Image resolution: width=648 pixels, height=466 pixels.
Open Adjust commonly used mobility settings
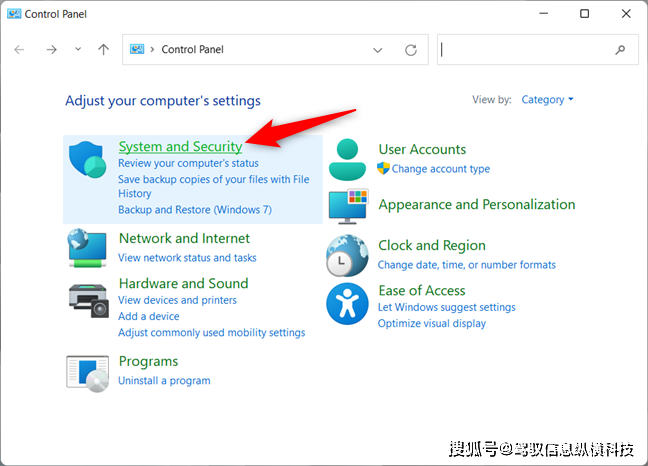coord(212,333)
